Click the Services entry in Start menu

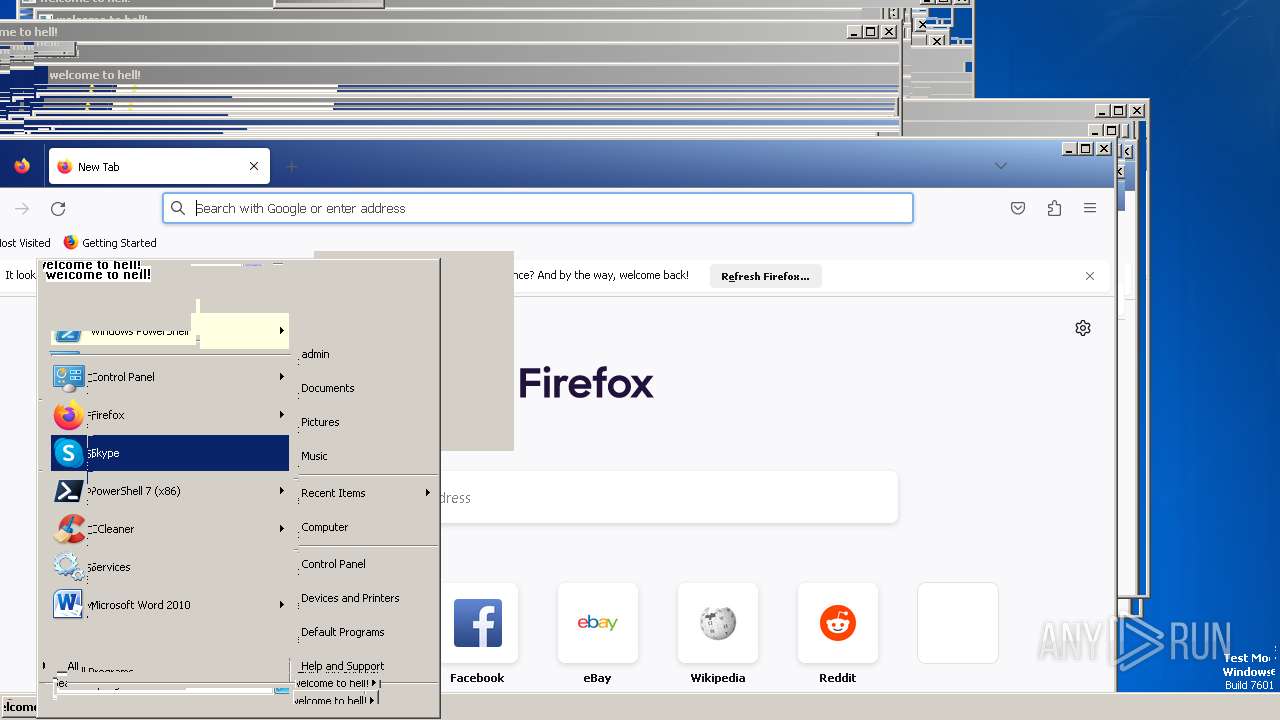170,567
